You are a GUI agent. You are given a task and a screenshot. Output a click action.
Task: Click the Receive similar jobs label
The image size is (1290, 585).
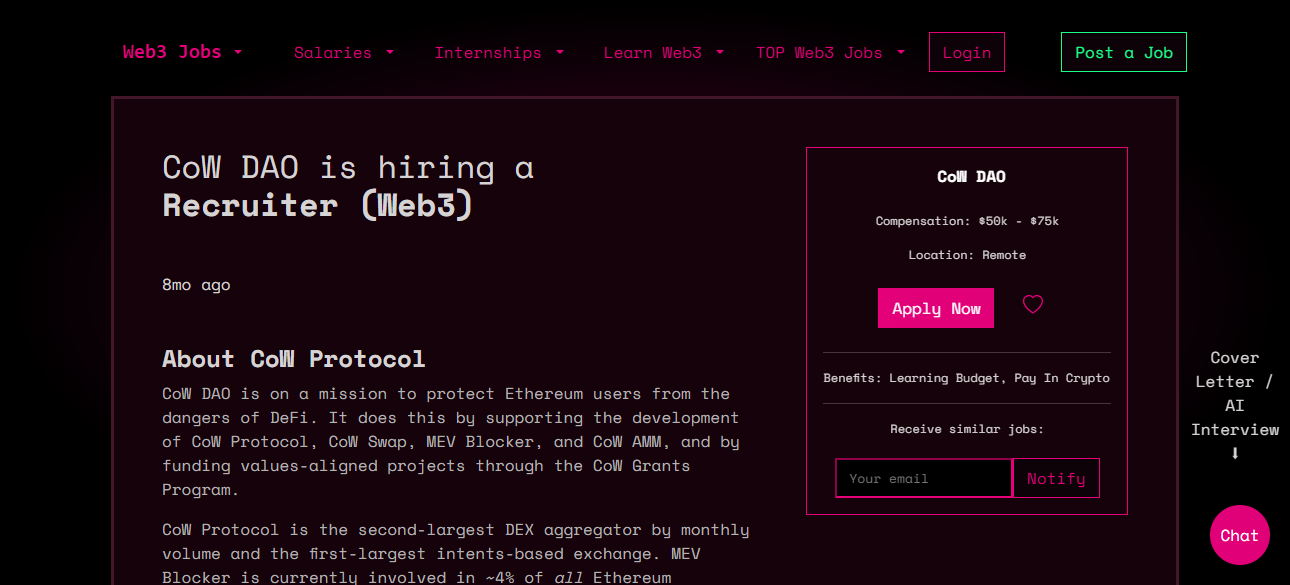tap(967, 429)
